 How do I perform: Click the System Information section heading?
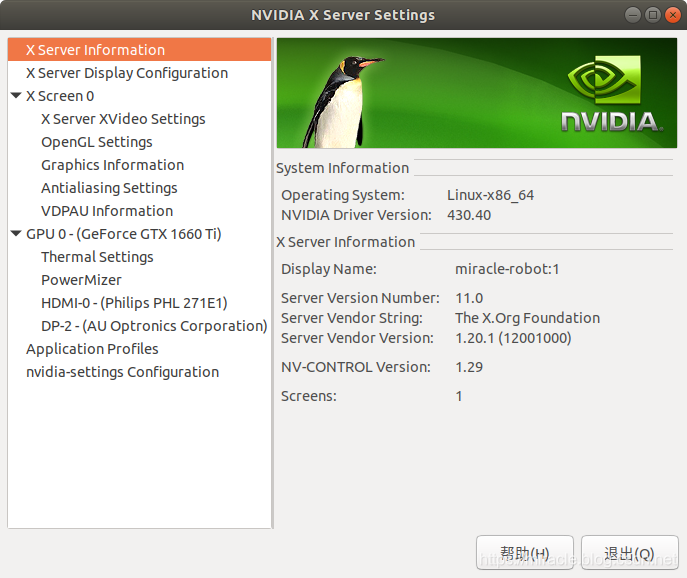coord(342,168)
